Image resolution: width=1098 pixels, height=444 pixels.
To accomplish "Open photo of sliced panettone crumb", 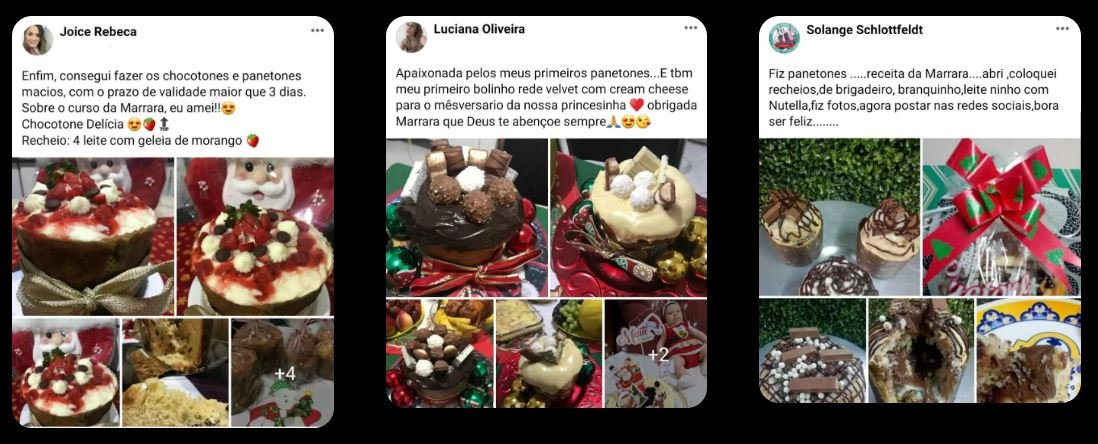I will click(175, 373).
